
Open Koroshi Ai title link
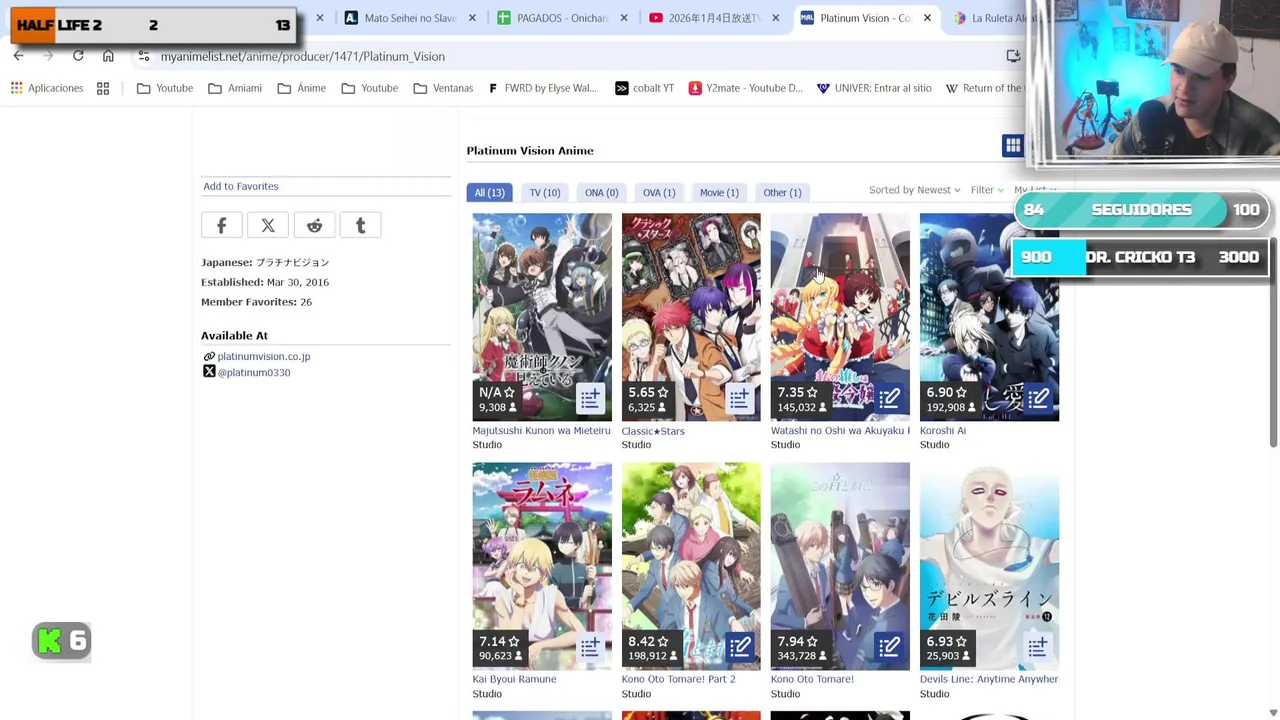point(943,430)
